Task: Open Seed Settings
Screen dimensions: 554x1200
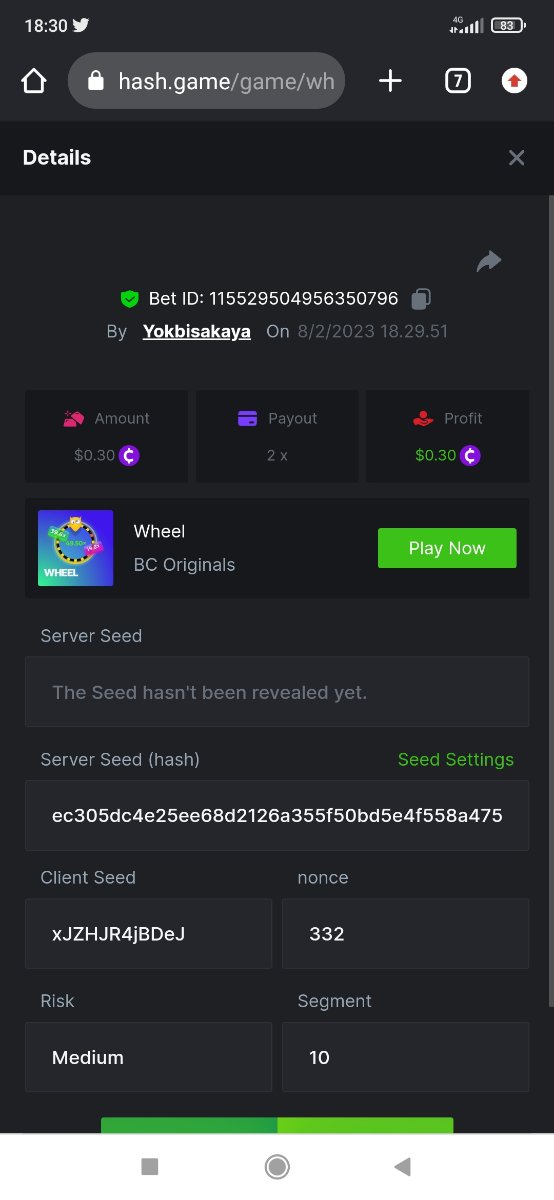Action: coord(456,759)
